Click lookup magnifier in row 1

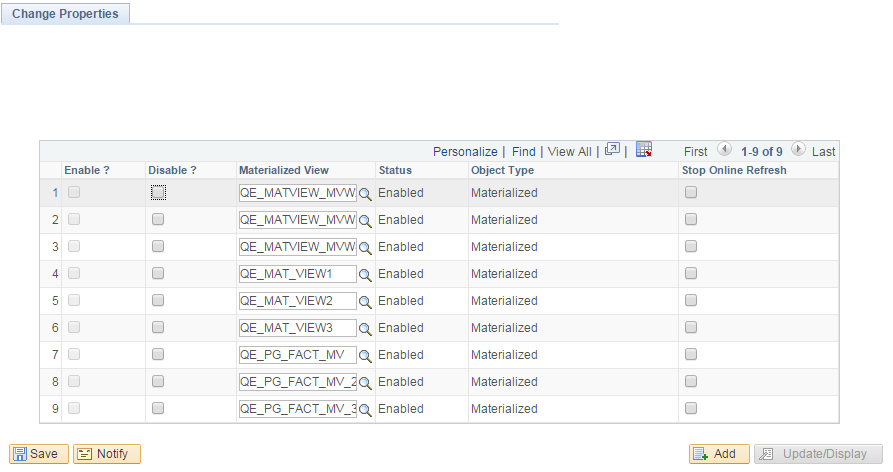[366, 194]
